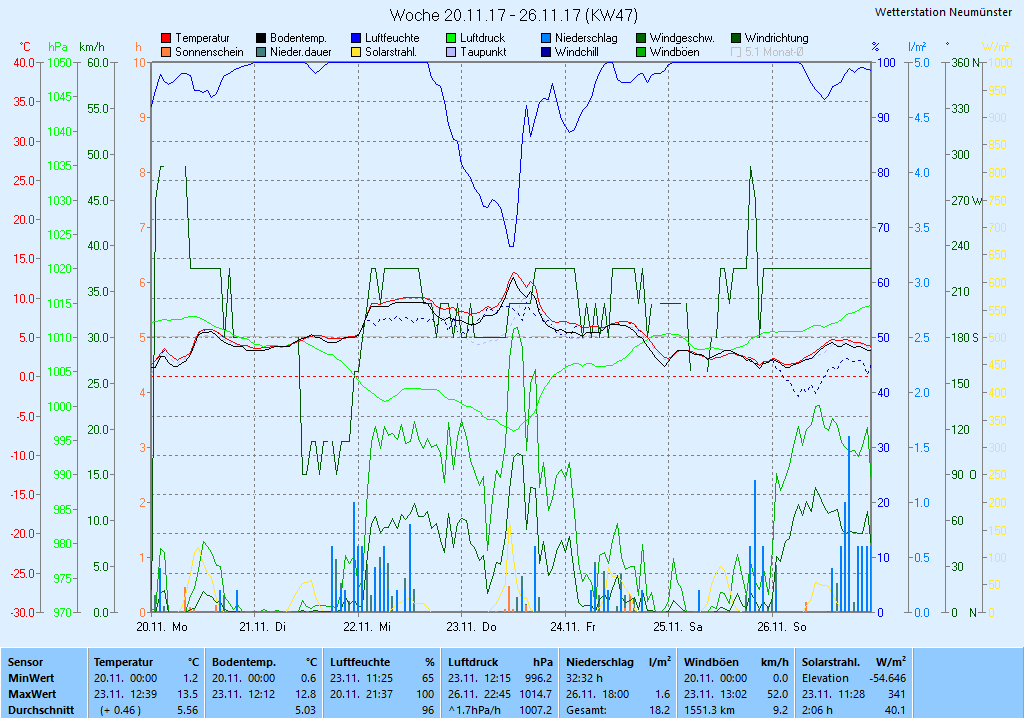Select the bright green Luftdruck legend marker

pyautogui.click(x=451, y=38)
